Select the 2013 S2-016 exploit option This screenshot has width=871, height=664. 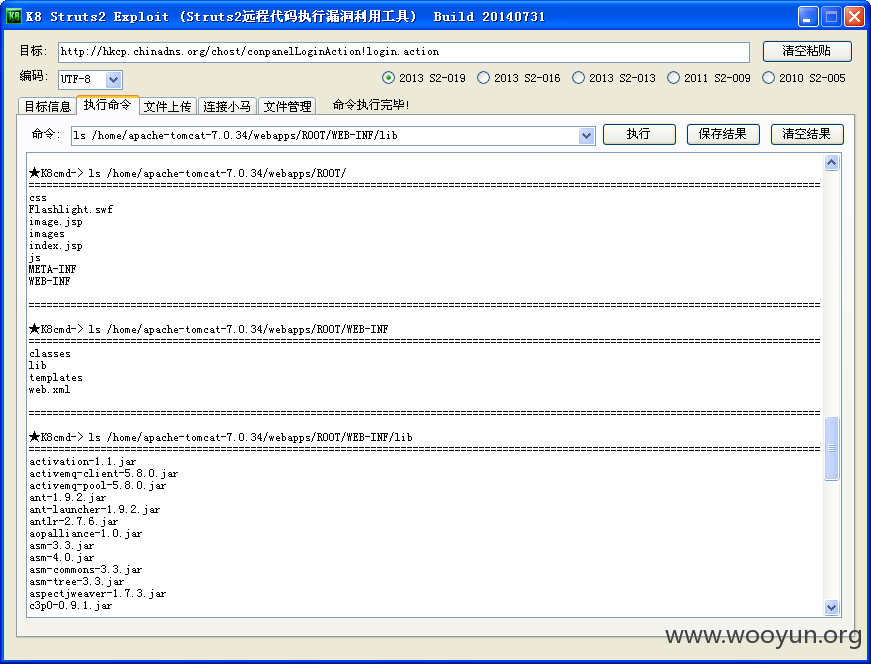[x=519, y=78]
